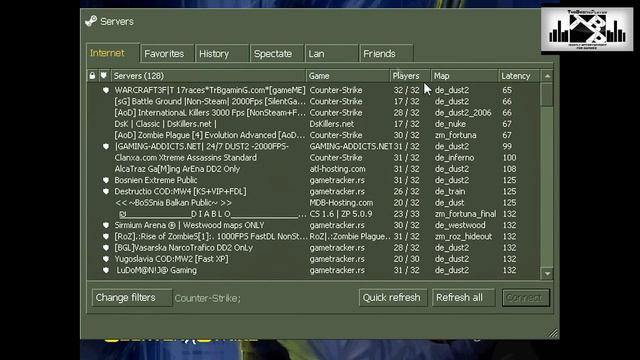The image size is (640, 360).
Task: Sort by the Latency column header
Action: 519,76
